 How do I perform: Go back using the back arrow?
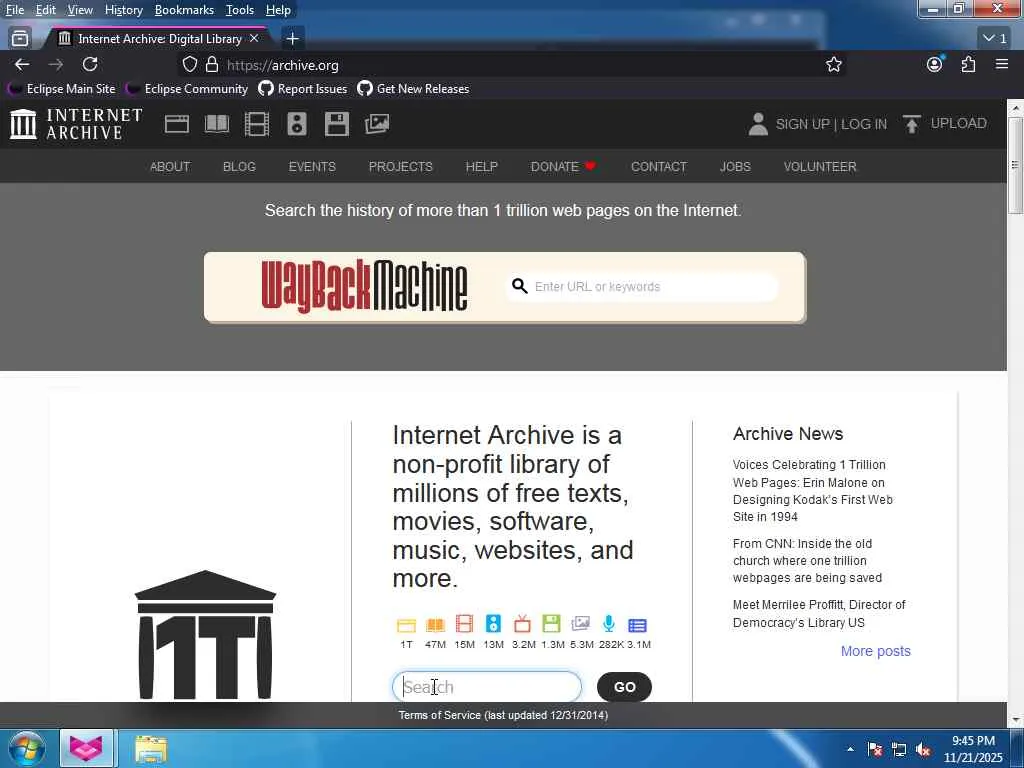(x=22, y=64)
